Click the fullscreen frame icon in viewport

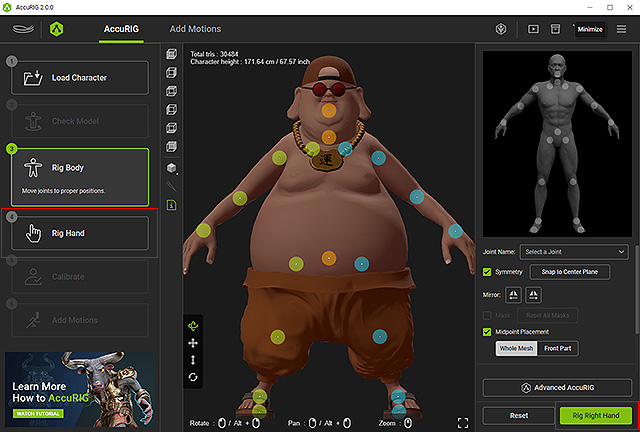click(x=463, y=423)
